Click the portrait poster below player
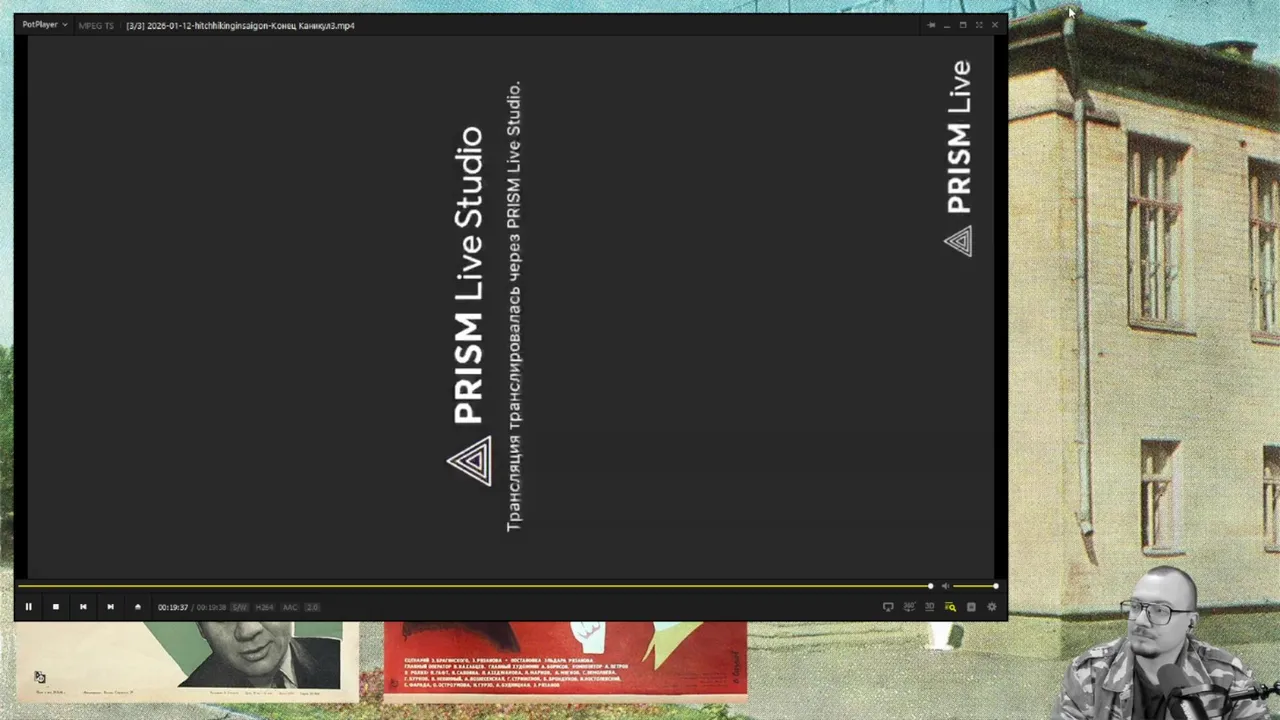 tap(188, 660)
